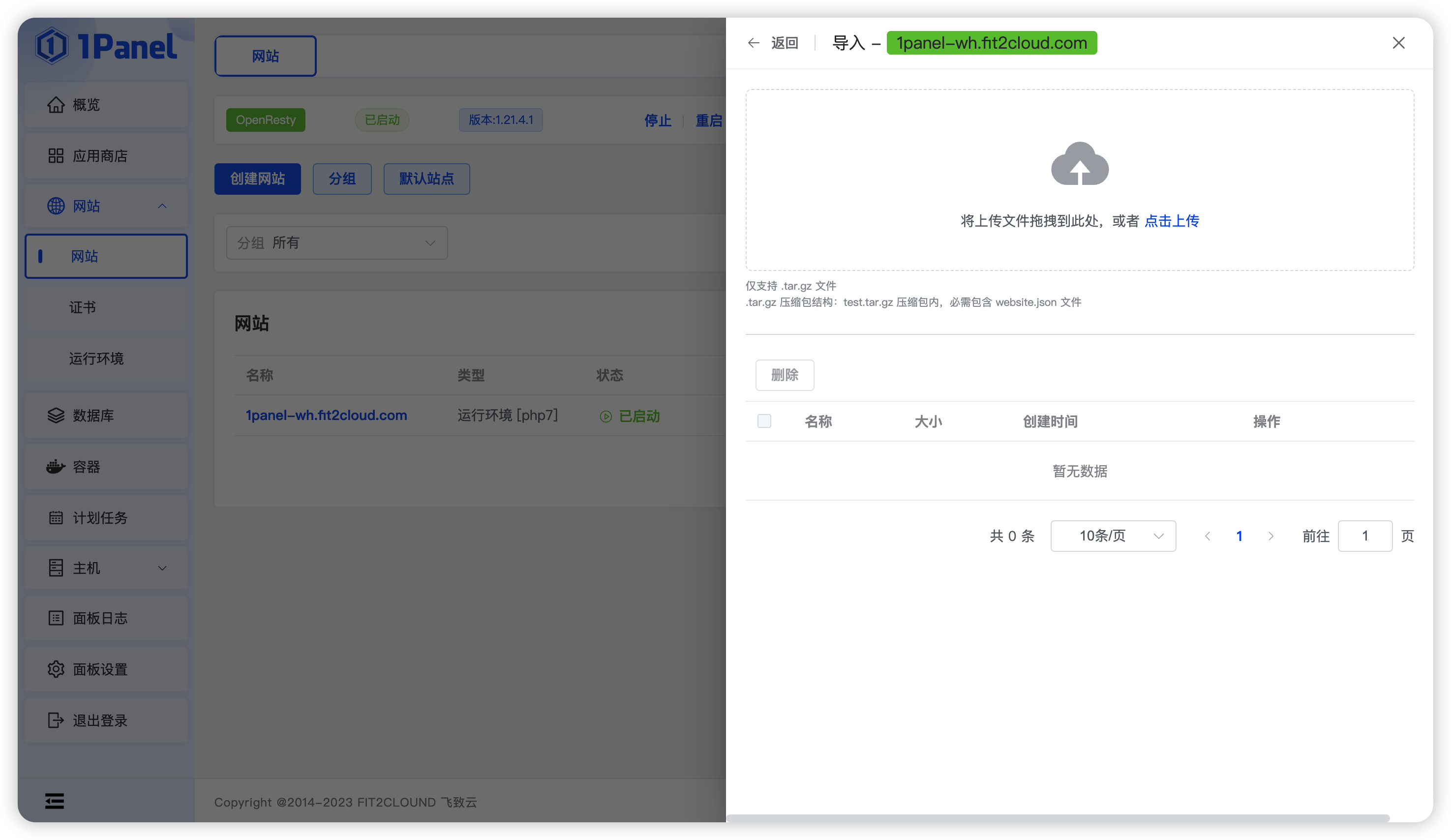Open the 分组 所有 group filter dropdown
The image size is (1451, 840).
[337, 242]
